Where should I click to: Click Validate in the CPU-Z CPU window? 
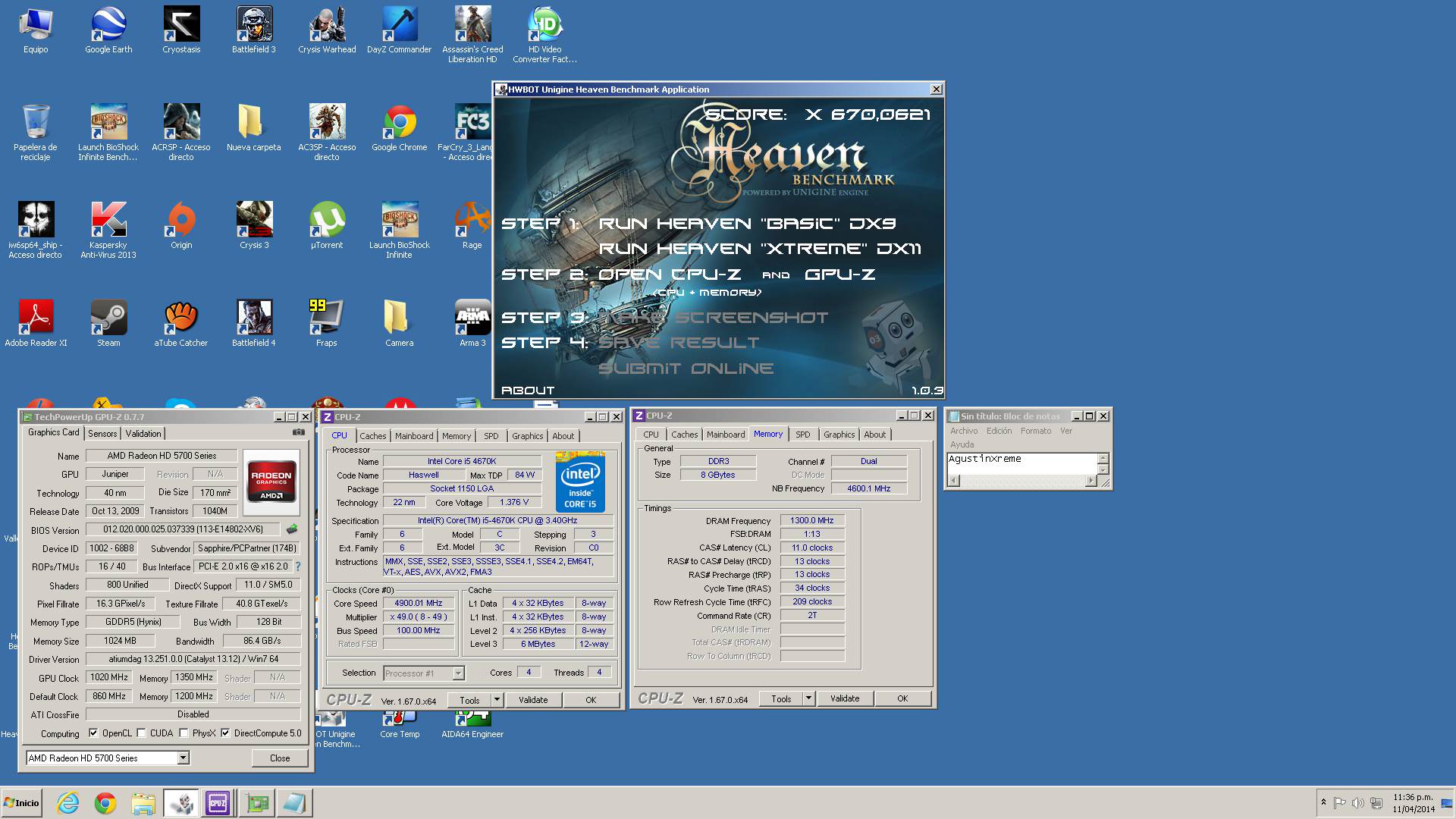click(x=533, y=700)
